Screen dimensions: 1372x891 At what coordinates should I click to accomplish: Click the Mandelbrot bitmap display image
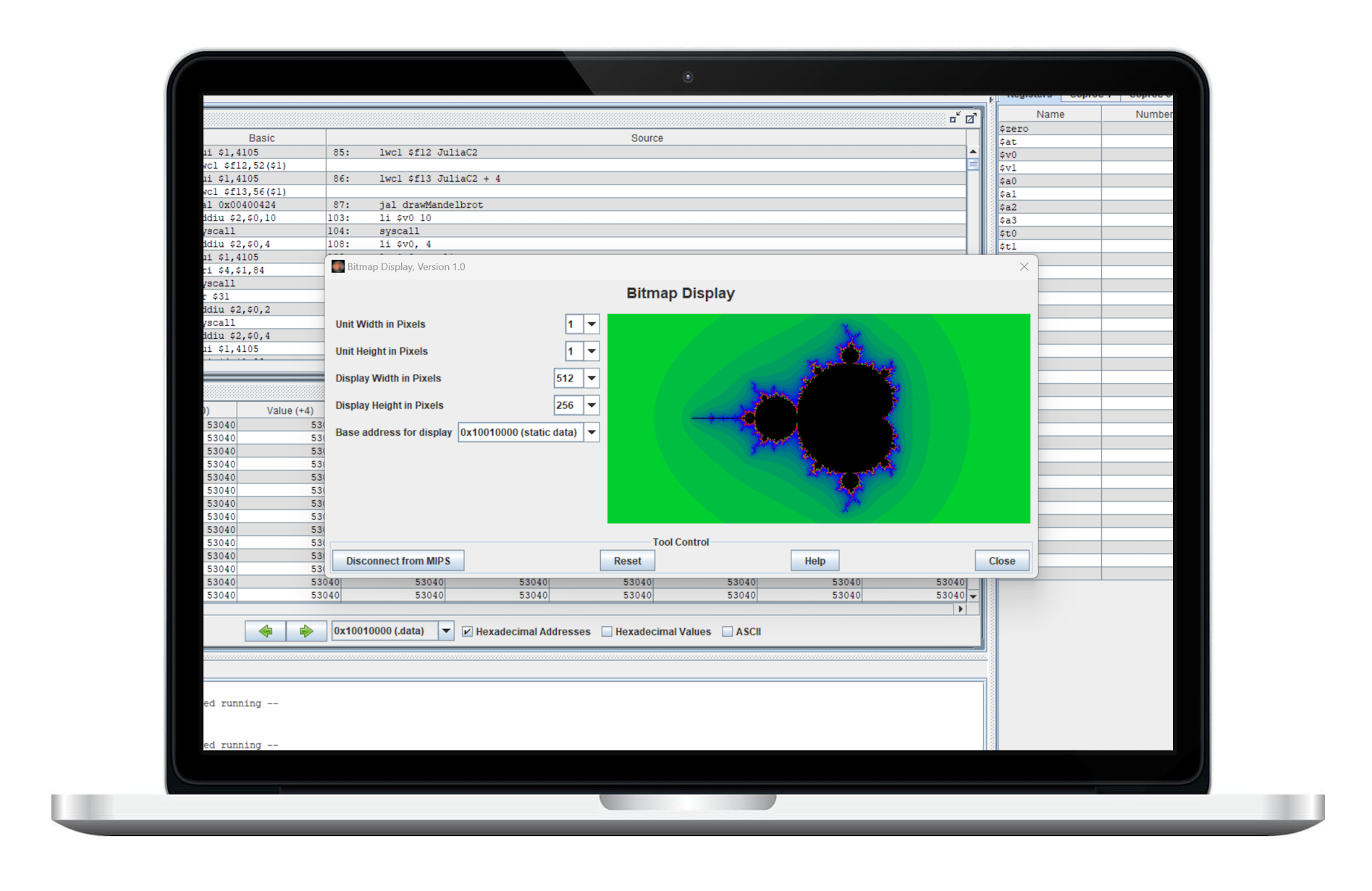tap(818, 418)
